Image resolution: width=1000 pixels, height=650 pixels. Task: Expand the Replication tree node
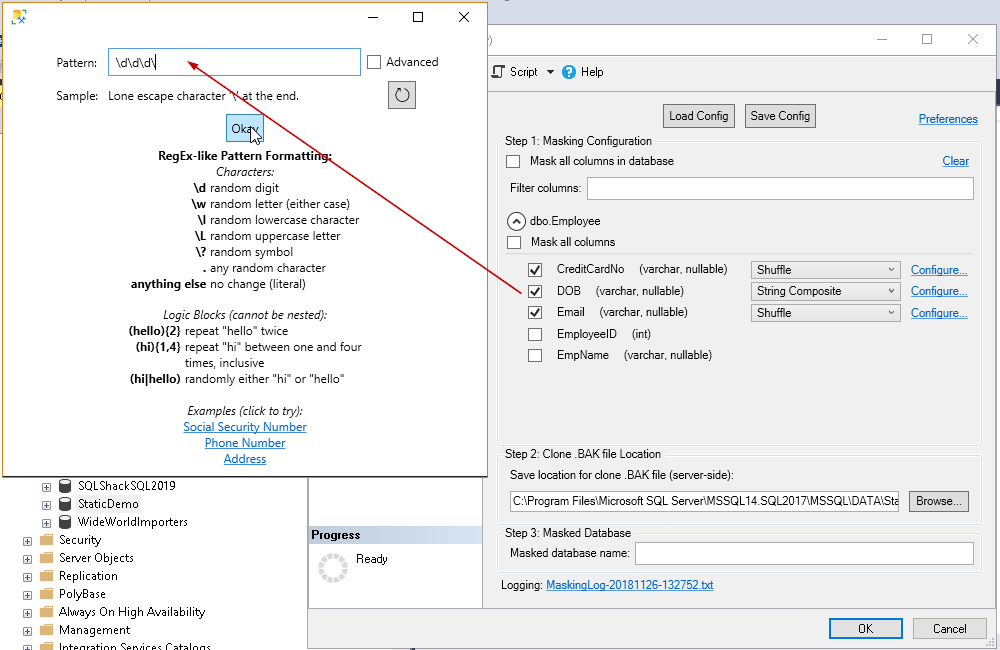(27, 577)
